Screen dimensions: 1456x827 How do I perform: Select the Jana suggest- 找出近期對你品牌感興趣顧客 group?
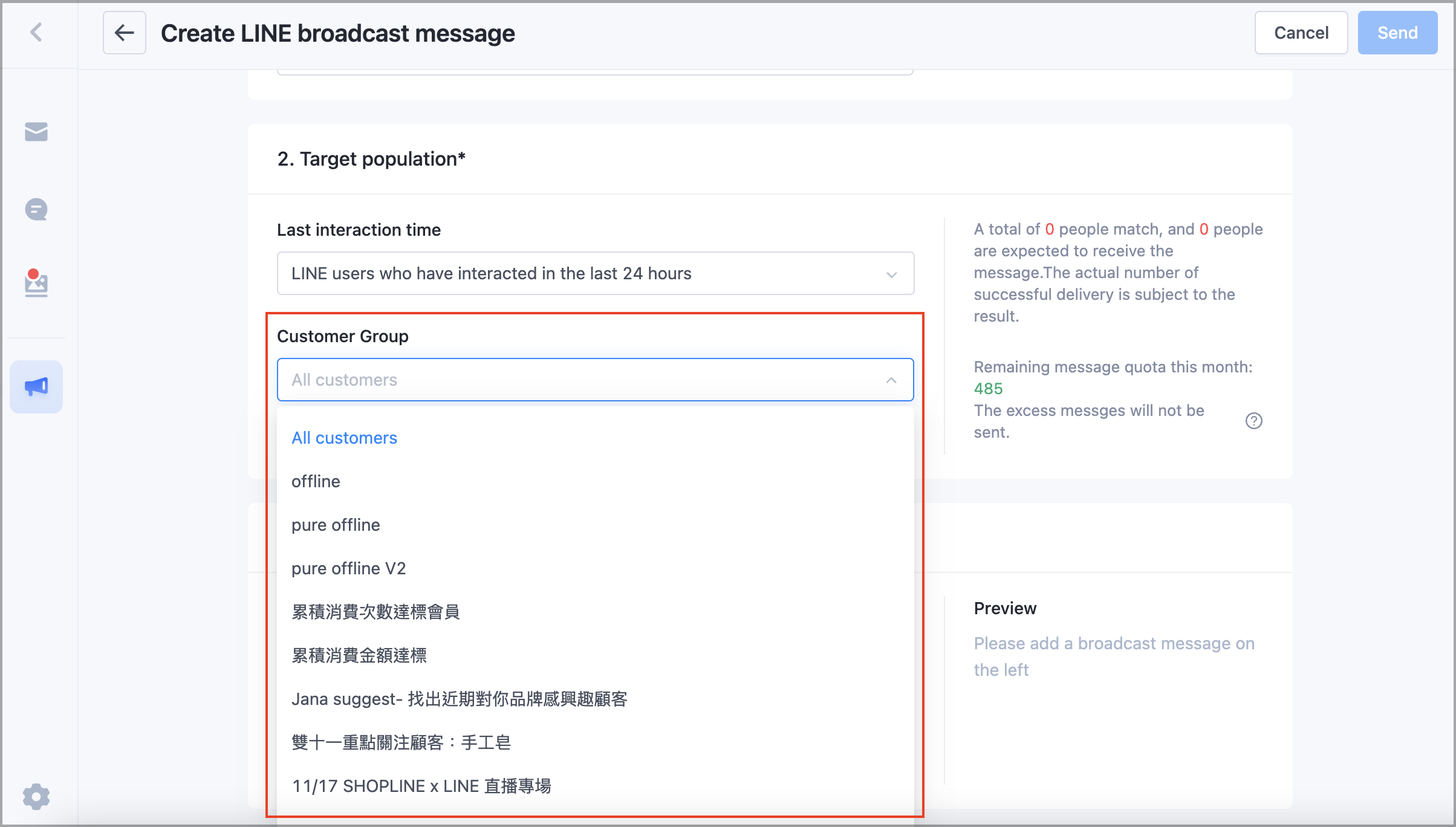(x=596, y=699)
